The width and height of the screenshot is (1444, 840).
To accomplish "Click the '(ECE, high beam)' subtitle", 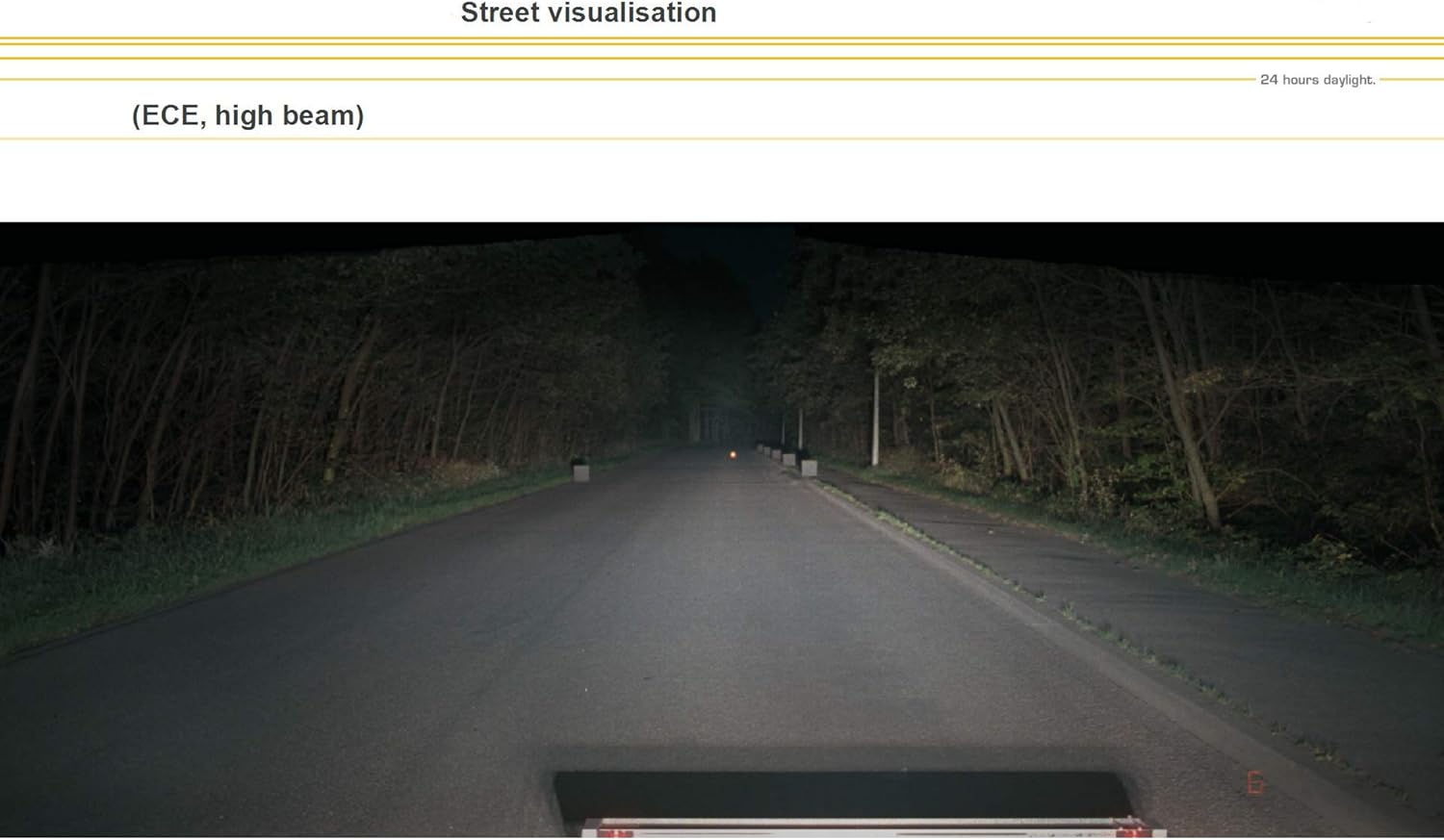I will click(247, 115).
